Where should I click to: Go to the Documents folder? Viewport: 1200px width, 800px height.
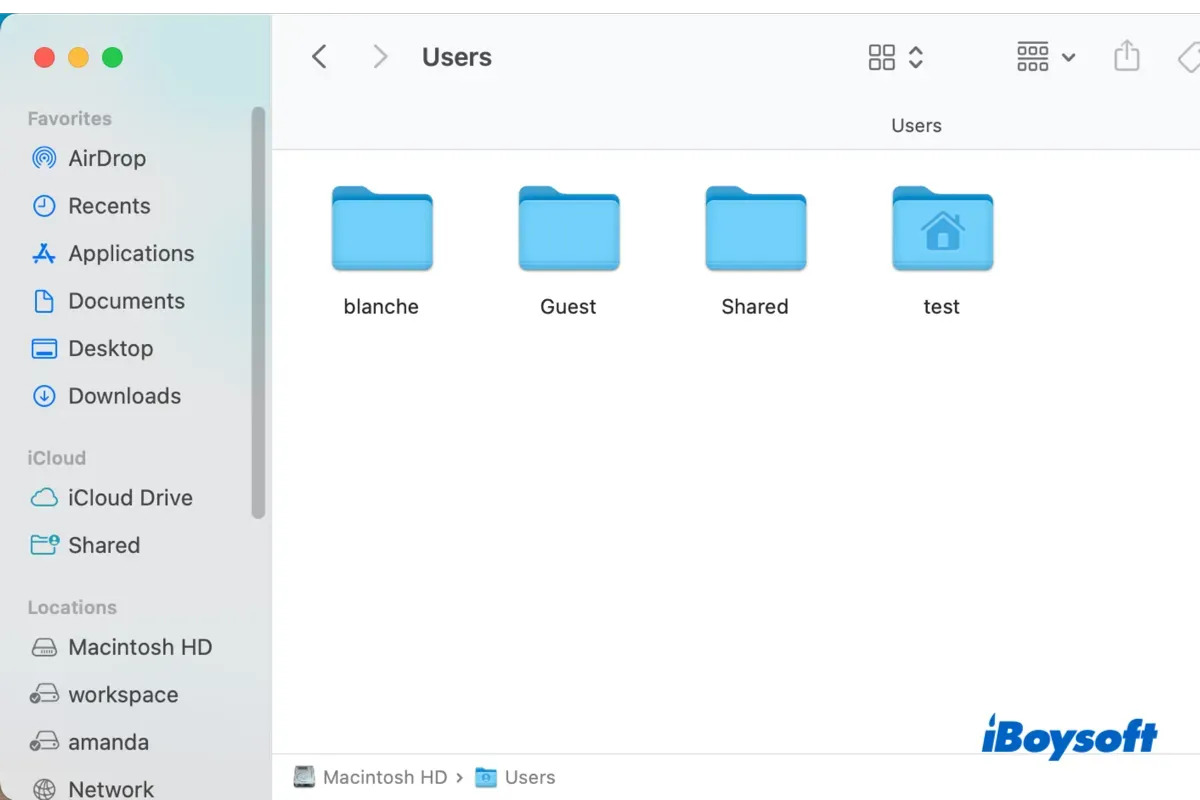pos(108,301)
